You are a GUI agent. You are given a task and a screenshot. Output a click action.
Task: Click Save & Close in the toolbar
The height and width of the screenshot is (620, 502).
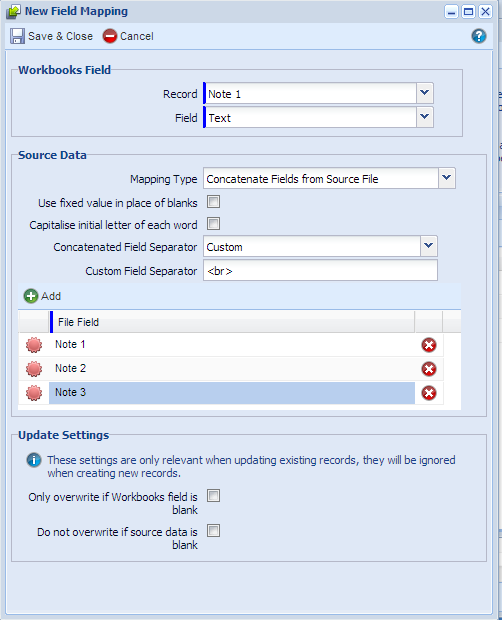(x=51, y=36)
